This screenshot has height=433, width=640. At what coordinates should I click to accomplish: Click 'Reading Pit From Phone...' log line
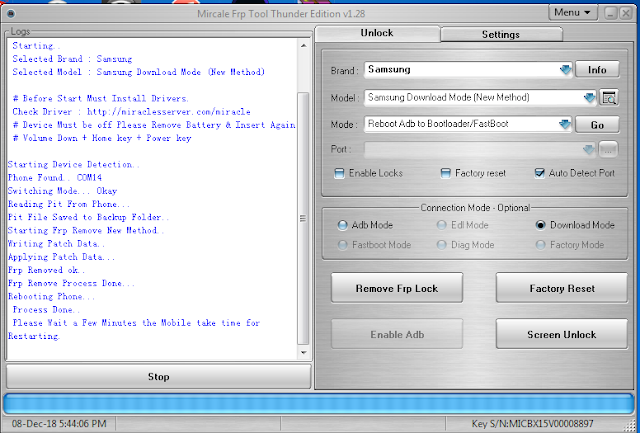coord(69,204)
